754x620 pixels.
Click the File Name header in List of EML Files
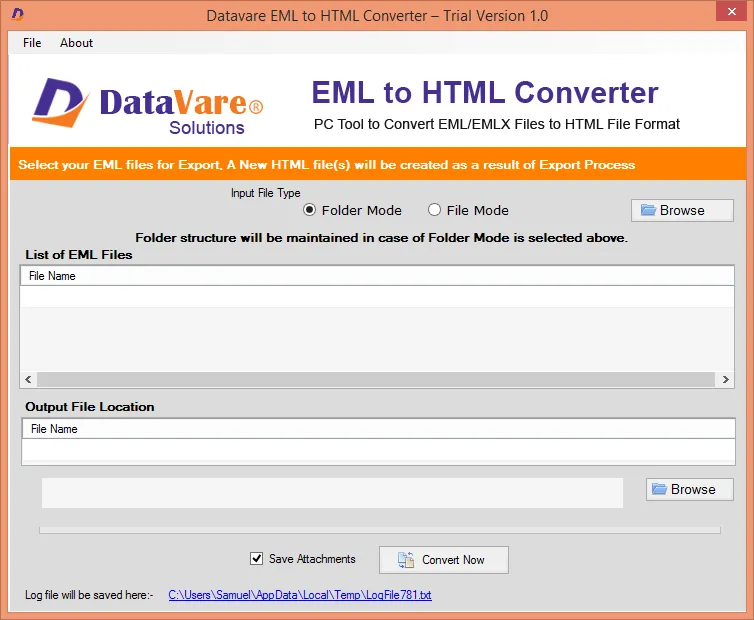[x=377, y=276]
